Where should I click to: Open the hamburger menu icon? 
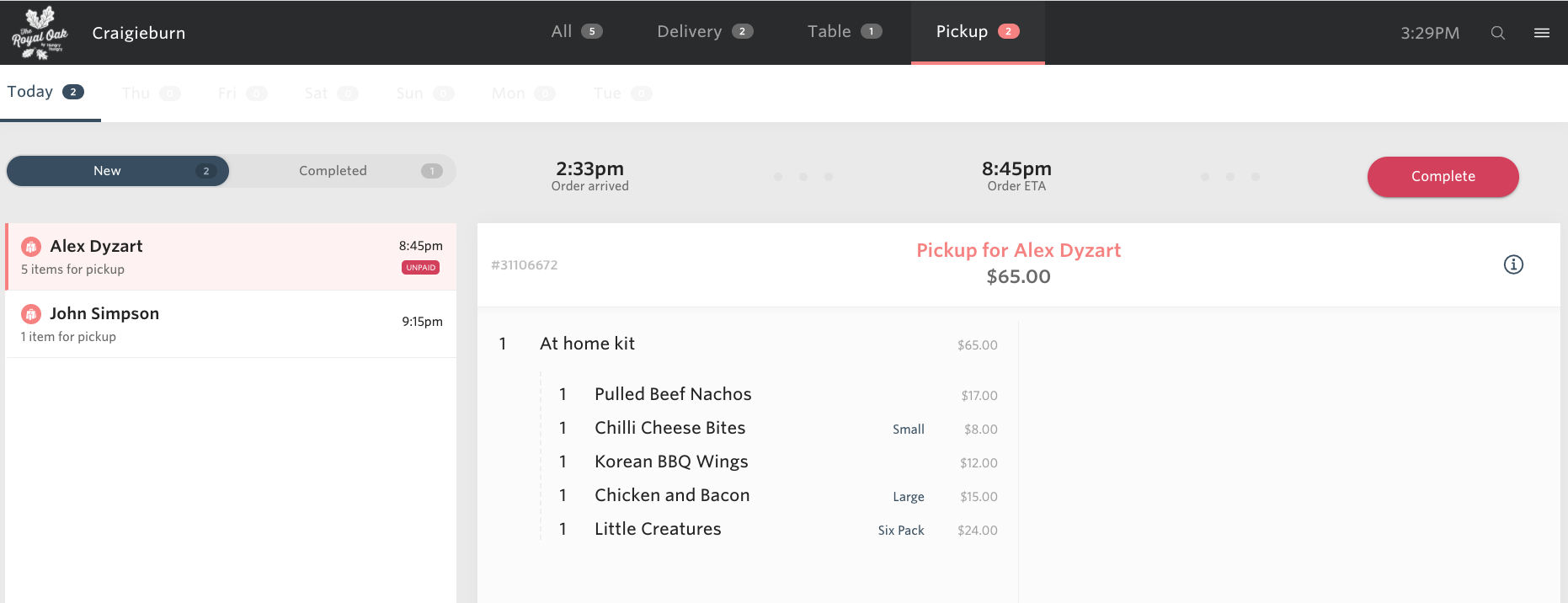(x=1542, y=33)
